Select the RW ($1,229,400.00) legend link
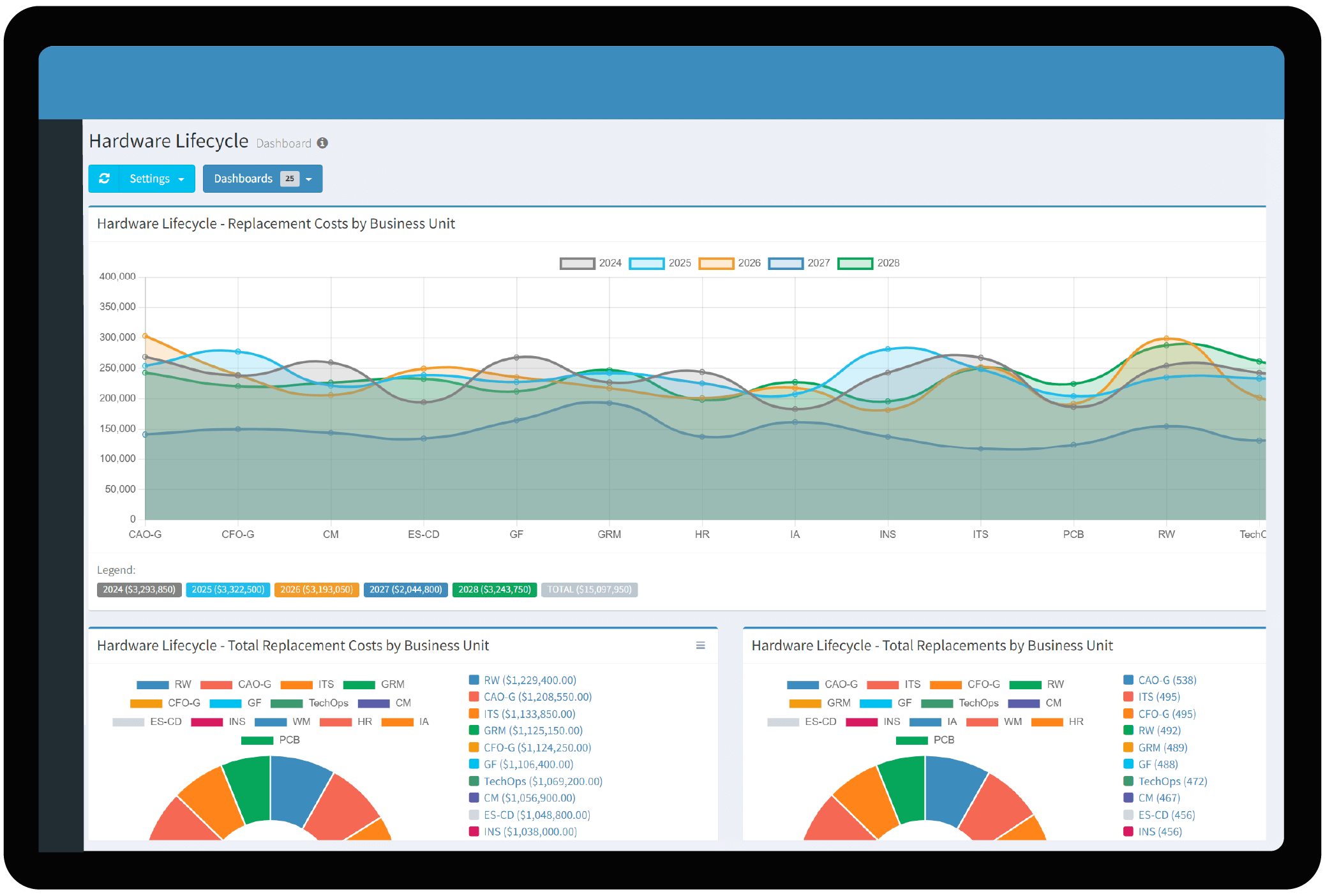 [530, 680]
